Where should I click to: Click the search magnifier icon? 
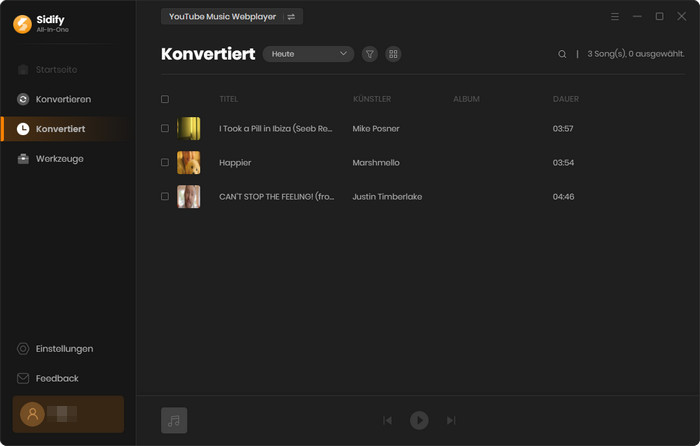562,54
